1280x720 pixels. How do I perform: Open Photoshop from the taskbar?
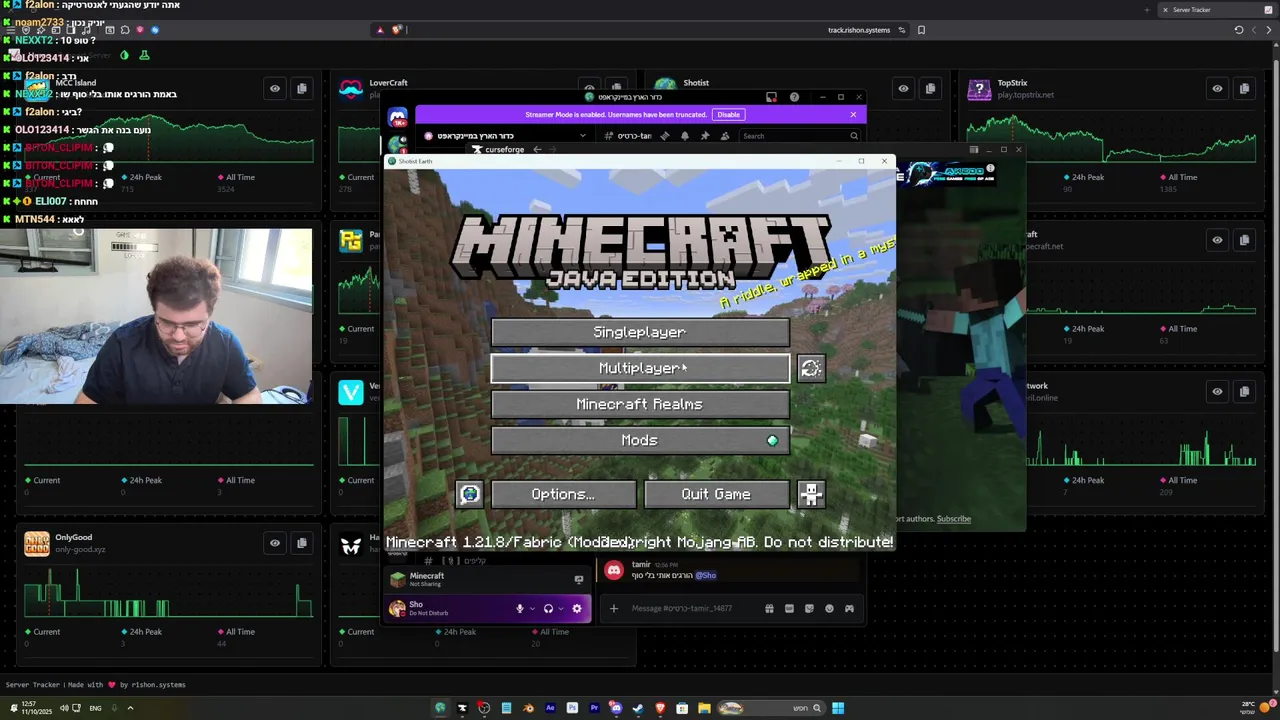[572, 708]
